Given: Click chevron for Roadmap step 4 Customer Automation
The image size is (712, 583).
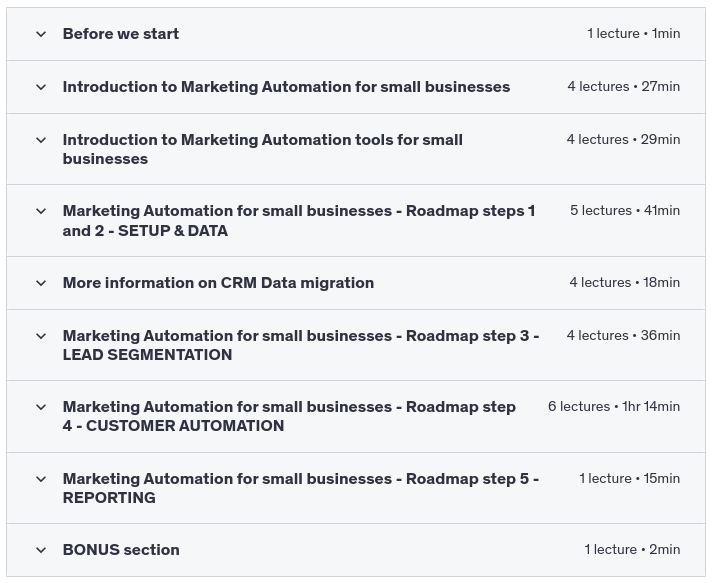Looking at the screenshot, I should tap(41, 407).
